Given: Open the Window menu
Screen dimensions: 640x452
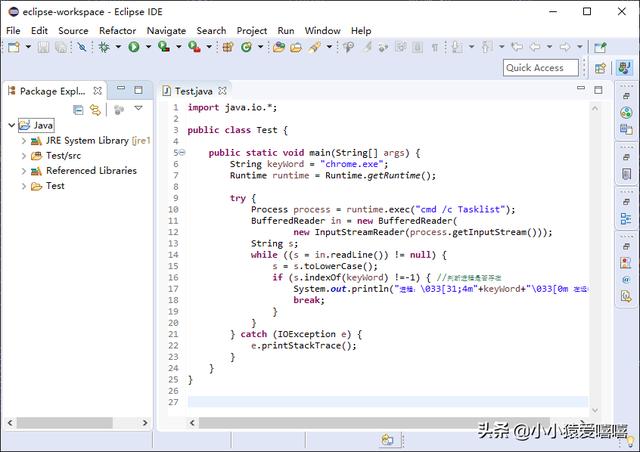Looking at the screenshot, I should (x=322, y=31).
